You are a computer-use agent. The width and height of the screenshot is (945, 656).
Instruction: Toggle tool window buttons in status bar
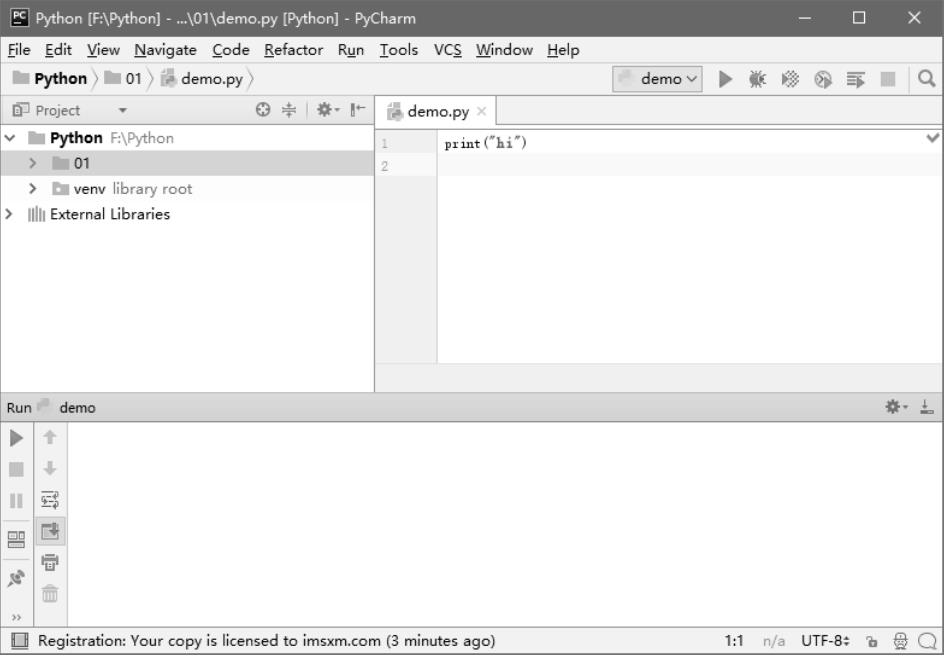tap(19, 641)
